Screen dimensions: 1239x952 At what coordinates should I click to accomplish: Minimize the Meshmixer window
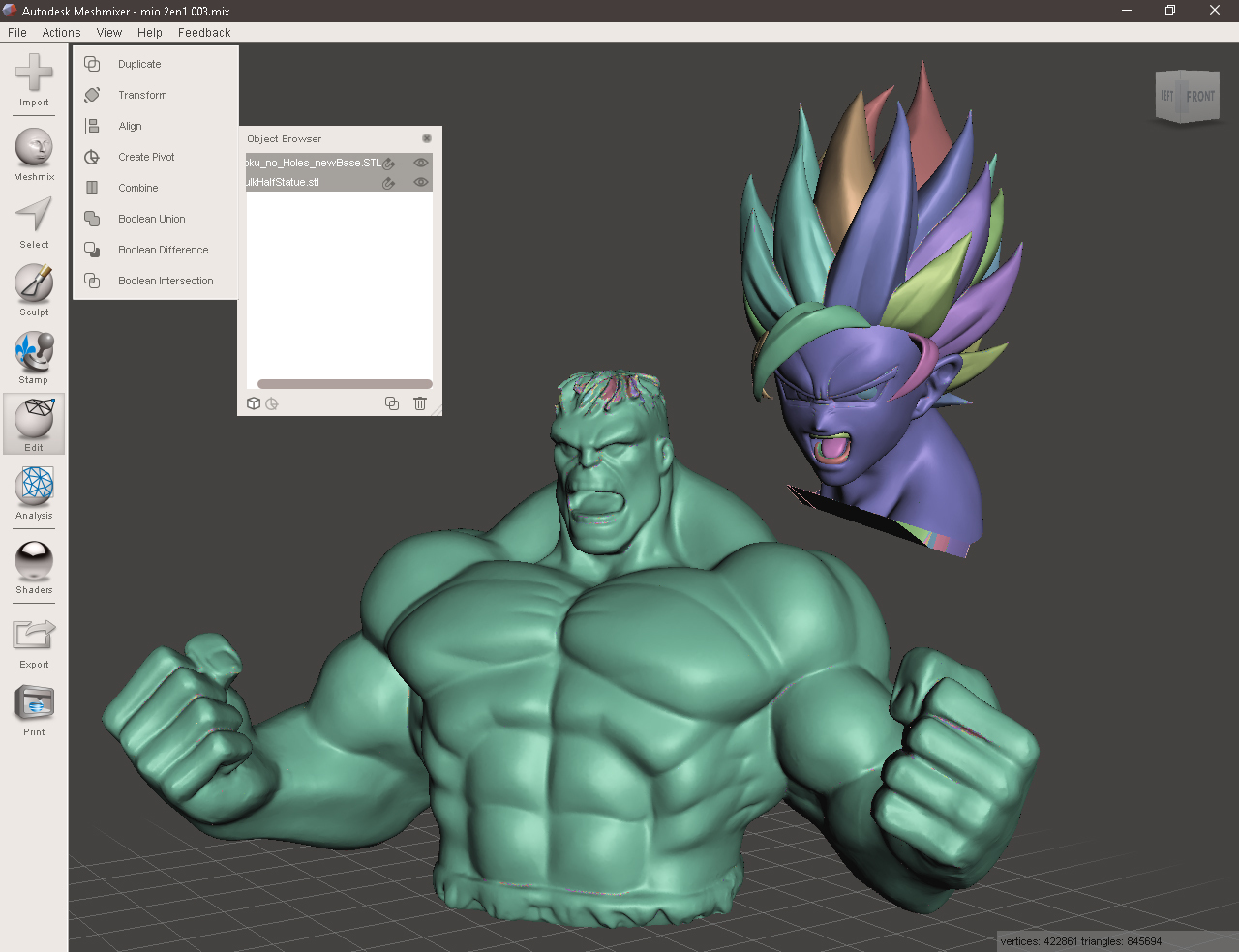pyautogui.click(x=1127, y=11)
